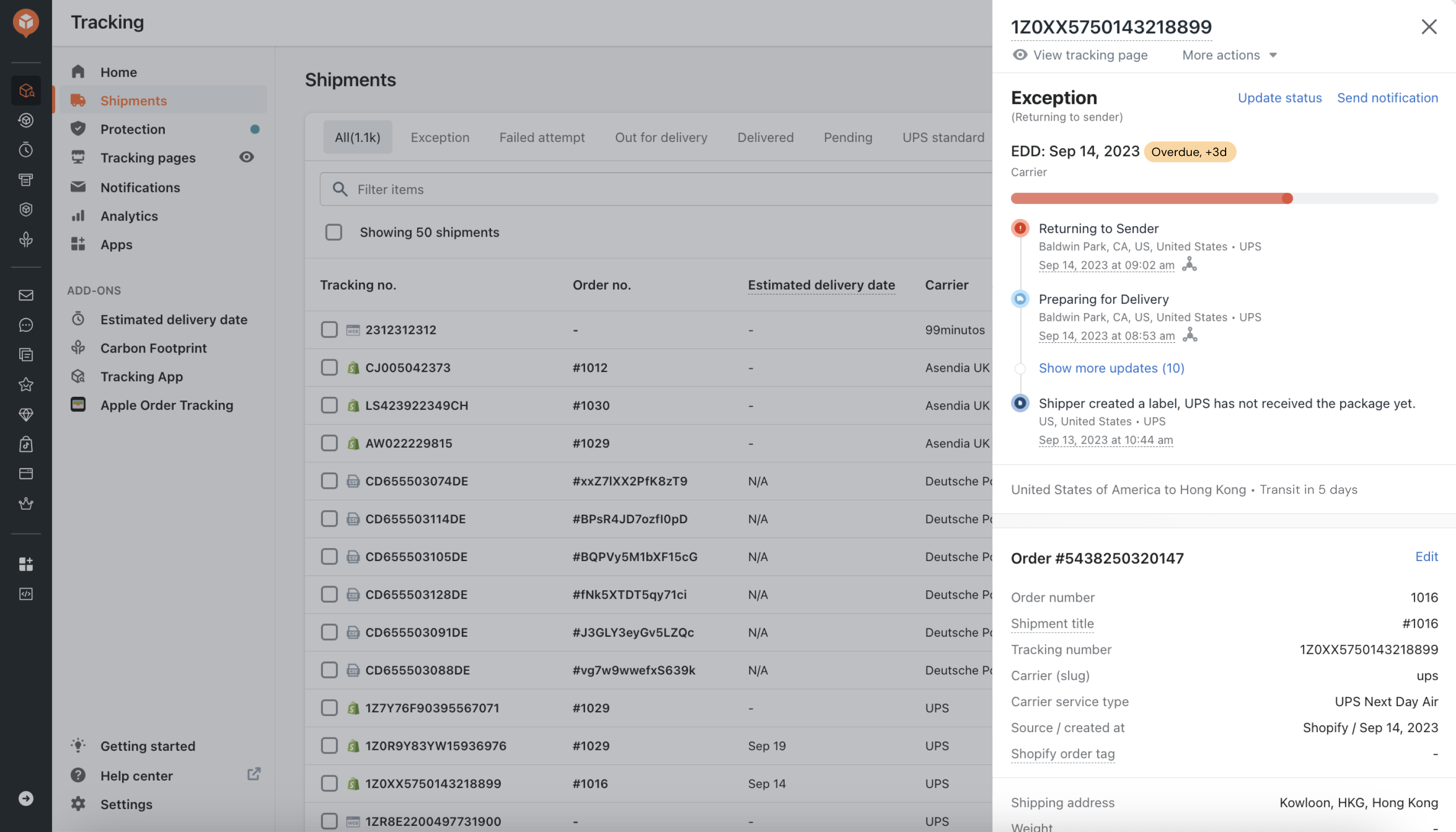
Task: Click Edit link for Order #5438250320147
Action: (1427, 558)
